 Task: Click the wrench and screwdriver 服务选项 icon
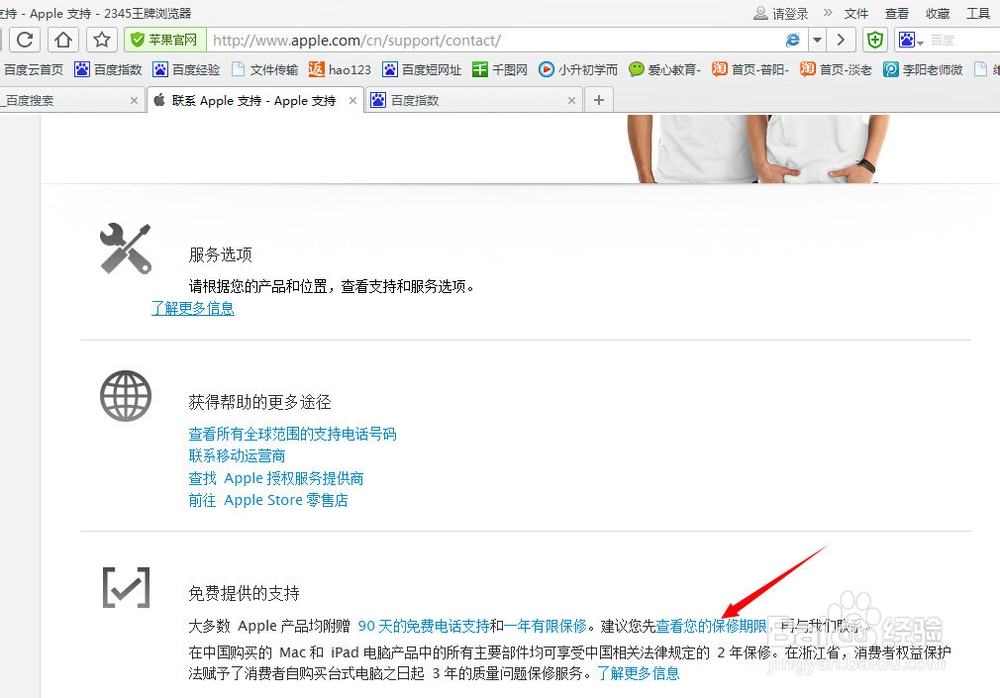(x=126, y=249)
